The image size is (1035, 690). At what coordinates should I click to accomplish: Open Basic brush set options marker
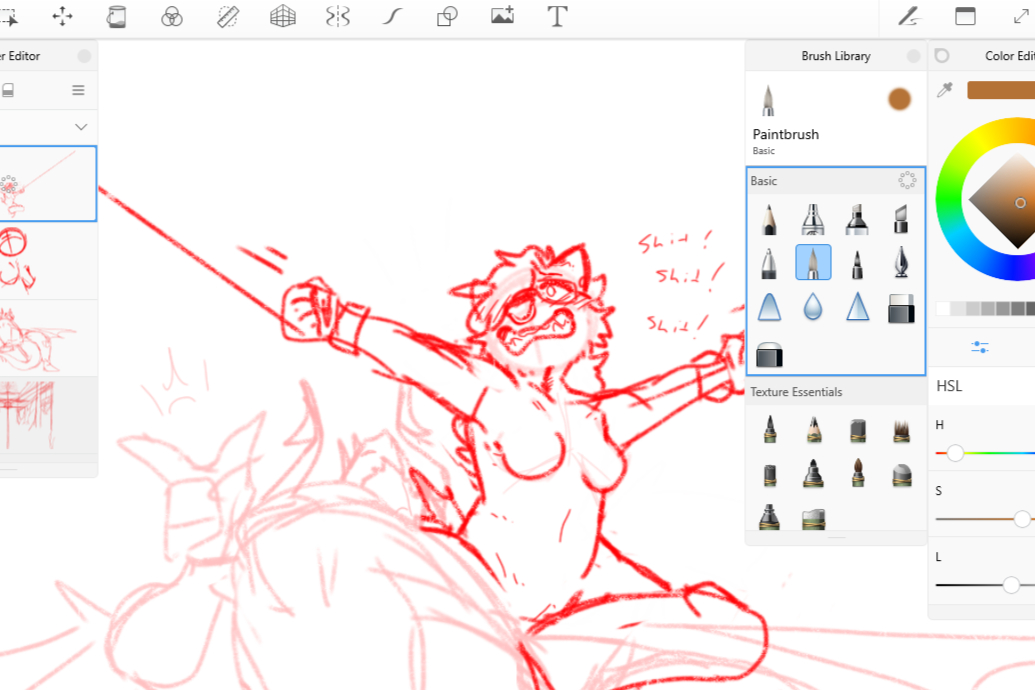(x=907, y=181)
